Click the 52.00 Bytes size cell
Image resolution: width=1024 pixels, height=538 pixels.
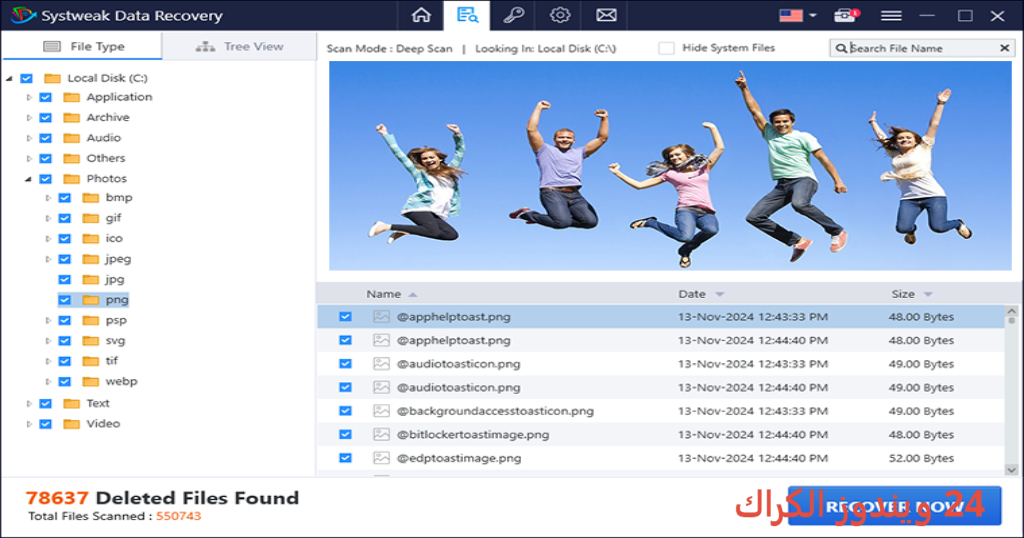pos(921,458)
